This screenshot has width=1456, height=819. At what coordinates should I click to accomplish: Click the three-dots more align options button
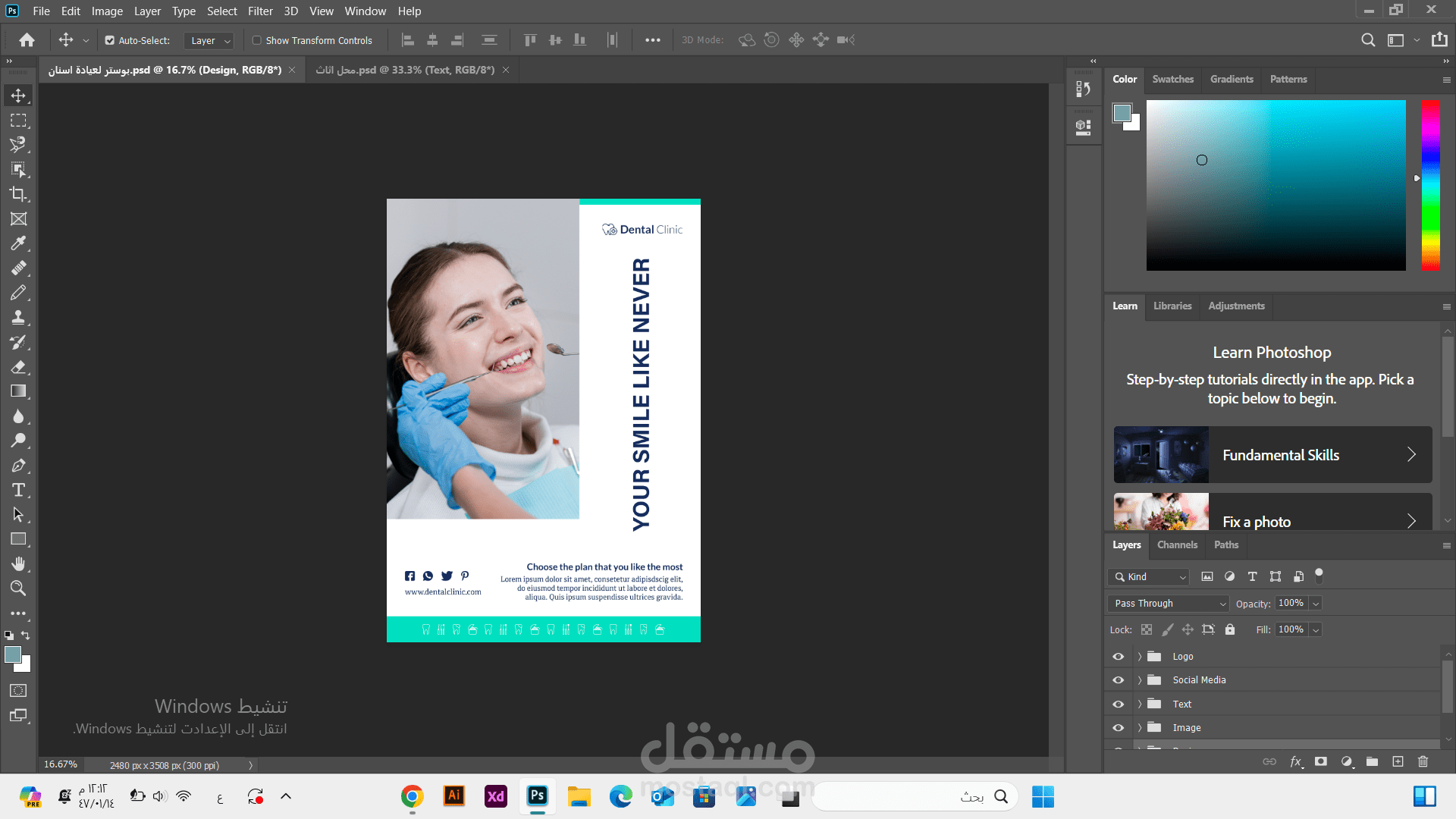tap(652, 40)
